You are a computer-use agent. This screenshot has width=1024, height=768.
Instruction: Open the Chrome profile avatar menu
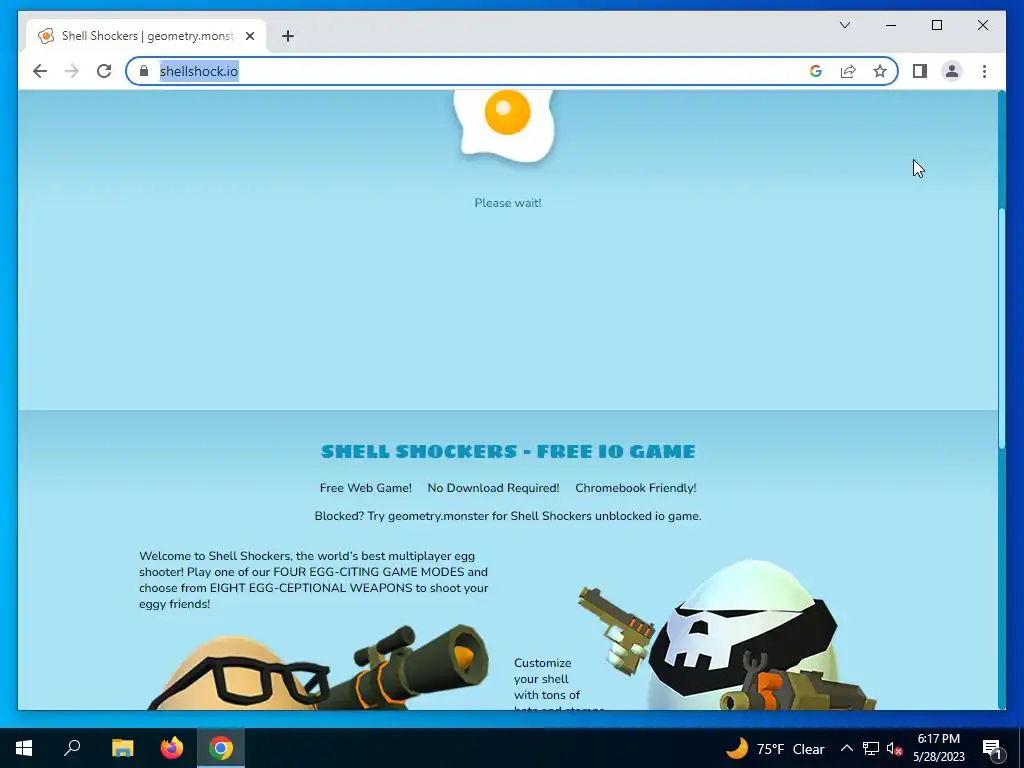952,71
